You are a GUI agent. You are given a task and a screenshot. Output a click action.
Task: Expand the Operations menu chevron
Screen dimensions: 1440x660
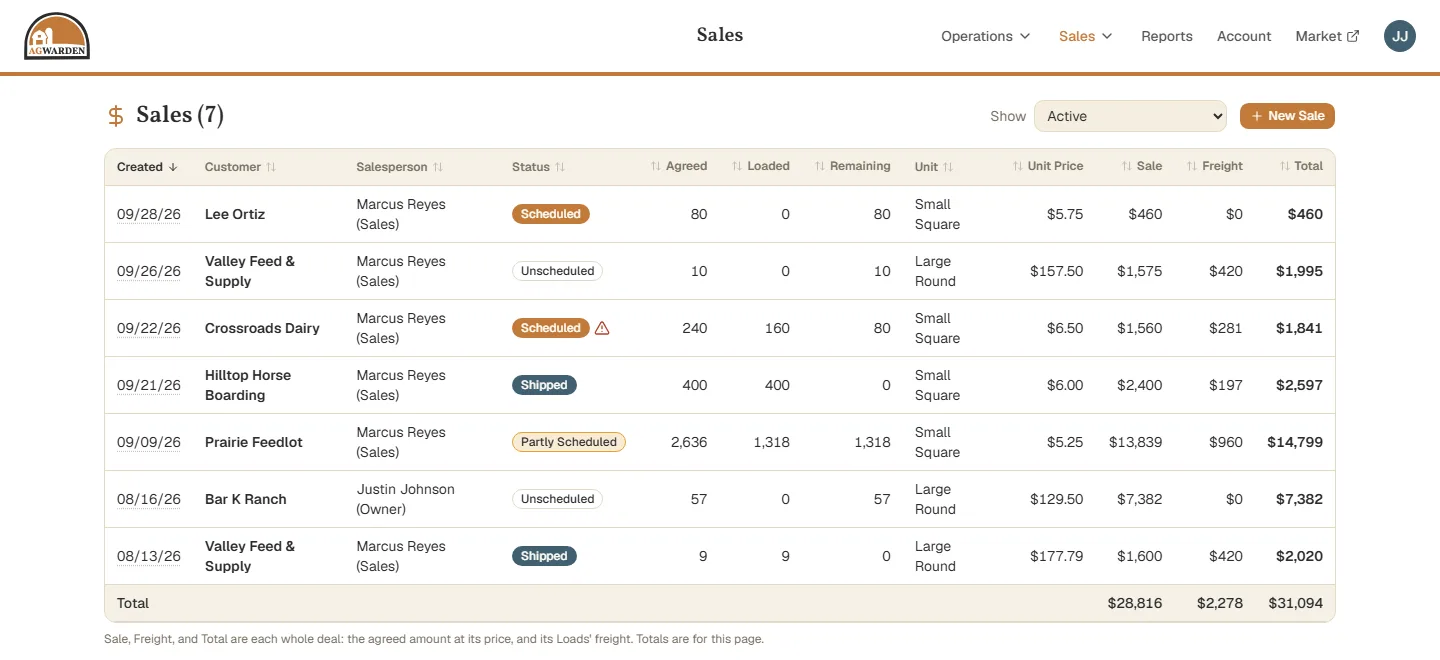coord(1025,36)
